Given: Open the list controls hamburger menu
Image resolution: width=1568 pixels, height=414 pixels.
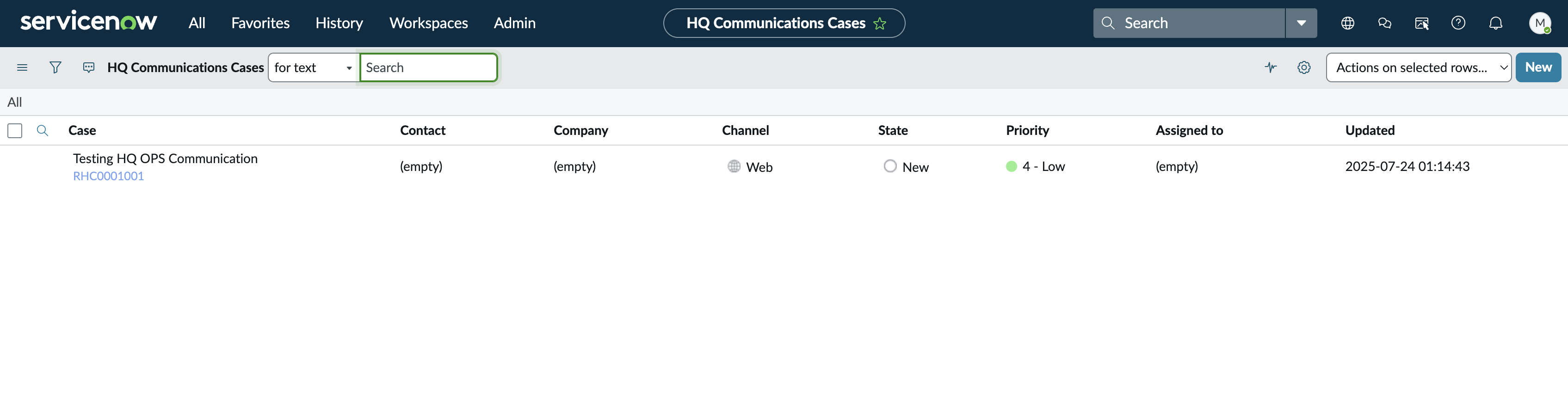Looking at the screenshot, I should click(x=23, y=67).
